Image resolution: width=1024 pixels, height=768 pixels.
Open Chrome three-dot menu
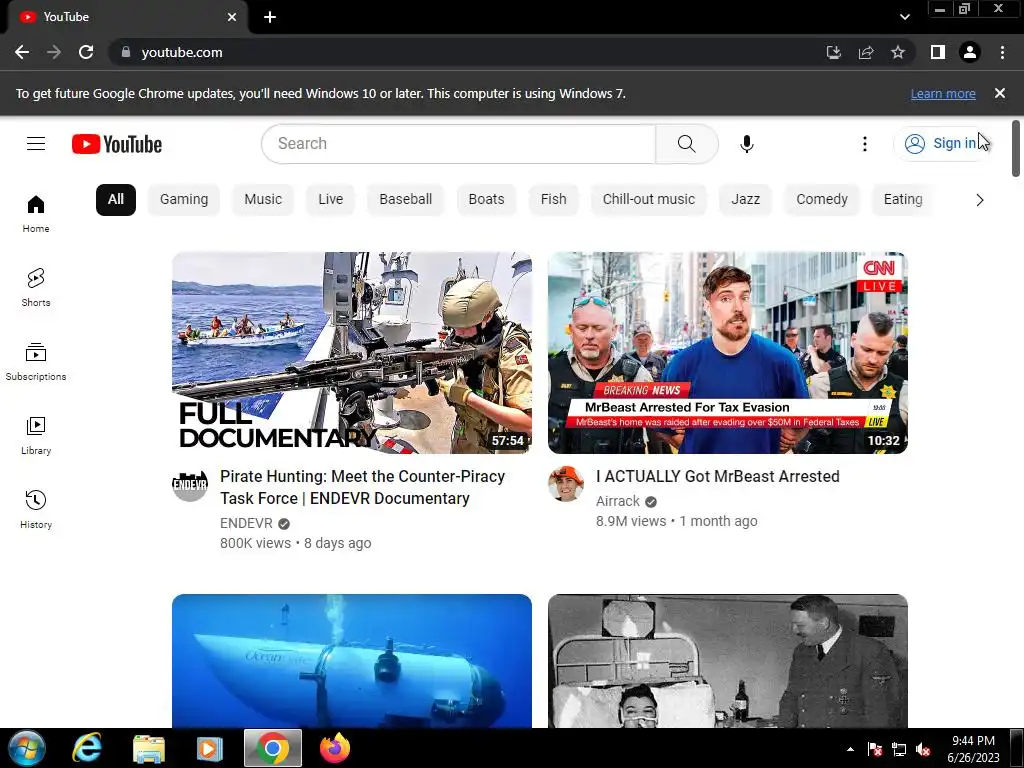pyautogui.click(x=1002, y=52)
